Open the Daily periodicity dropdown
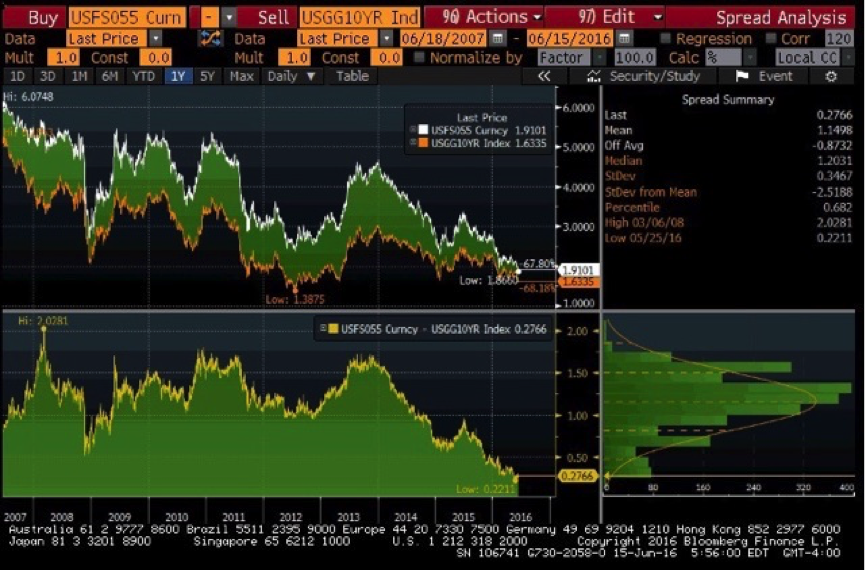The image size is (865, 570). [291, 76]
